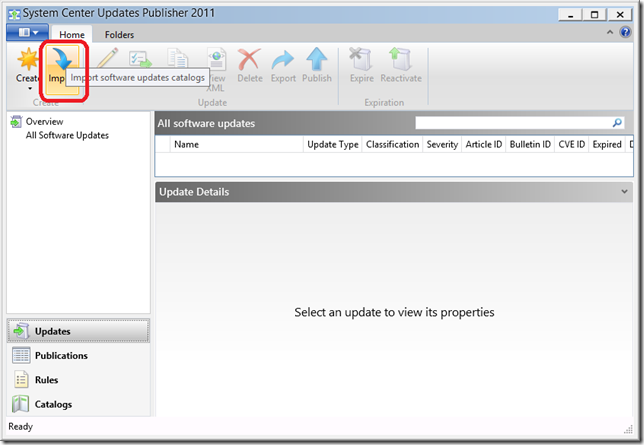Click the Create update starburst icon
The width and height of the screenshot is (644, 445).
click(x=28, y=59)
